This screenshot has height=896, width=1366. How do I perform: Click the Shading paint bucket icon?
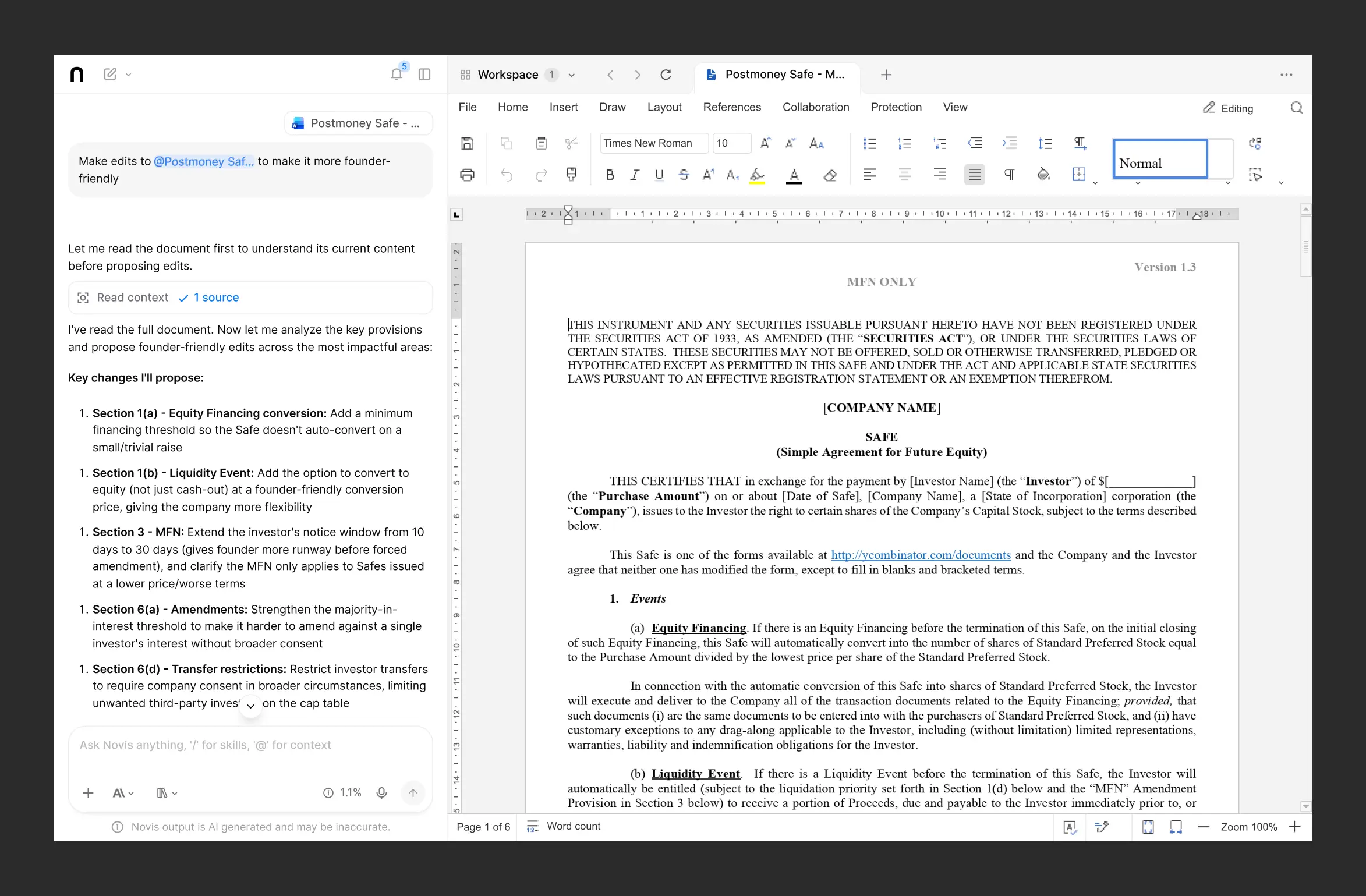[1043, 175]
